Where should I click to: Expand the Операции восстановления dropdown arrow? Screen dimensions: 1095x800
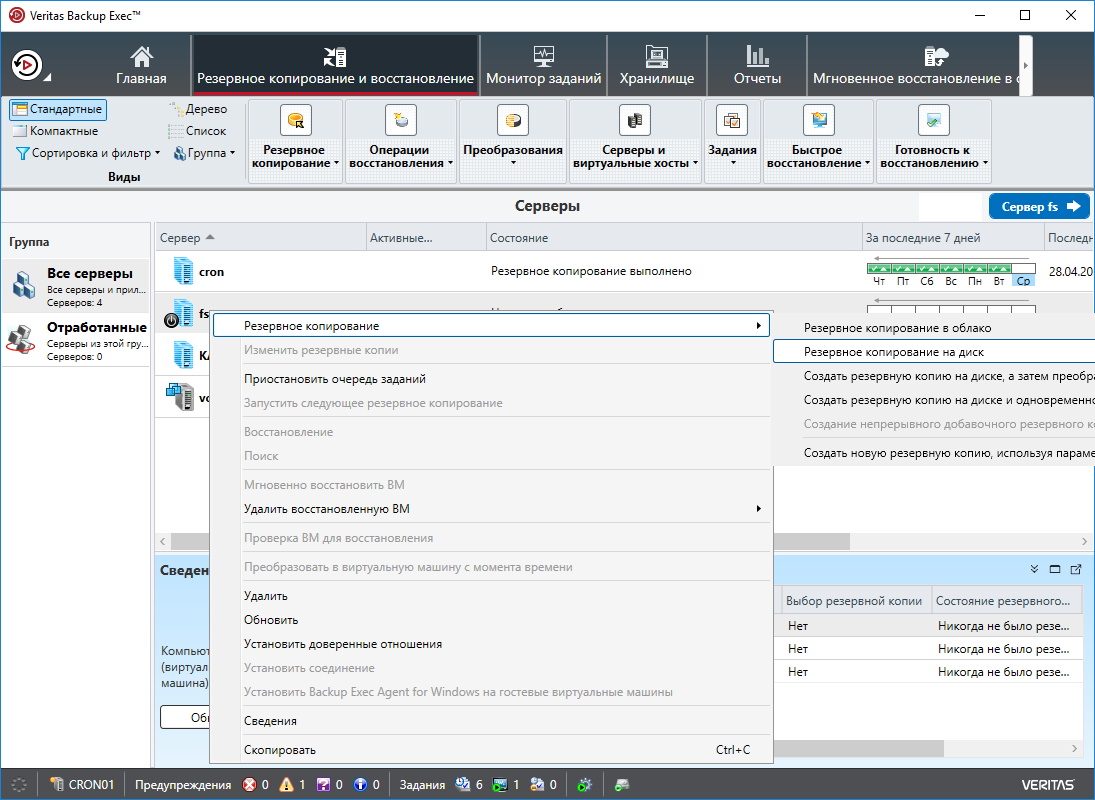tap(450, 163)
